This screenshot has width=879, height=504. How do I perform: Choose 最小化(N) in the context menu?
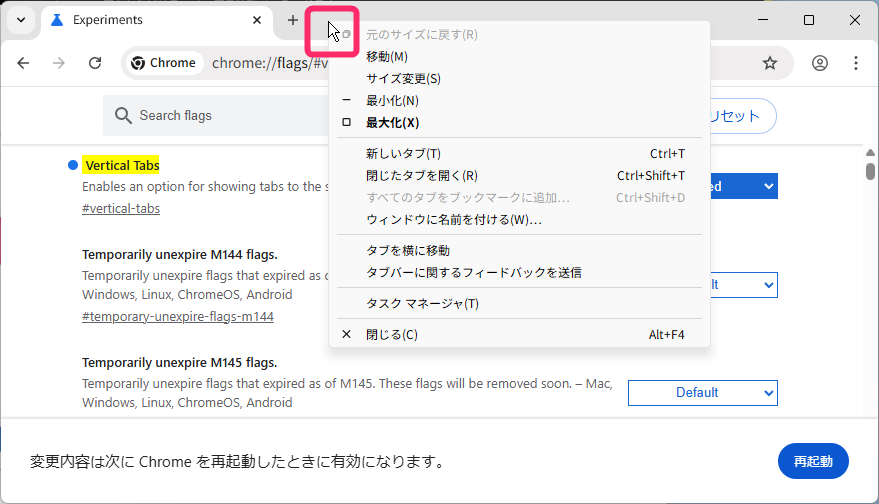click(x=519, y=101)
